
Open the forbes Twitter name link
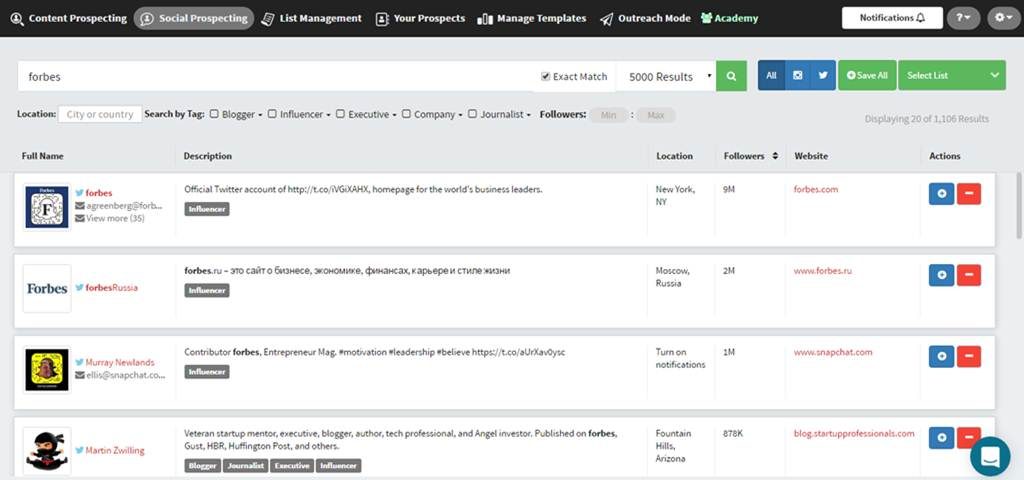click(x=99, y=193)
